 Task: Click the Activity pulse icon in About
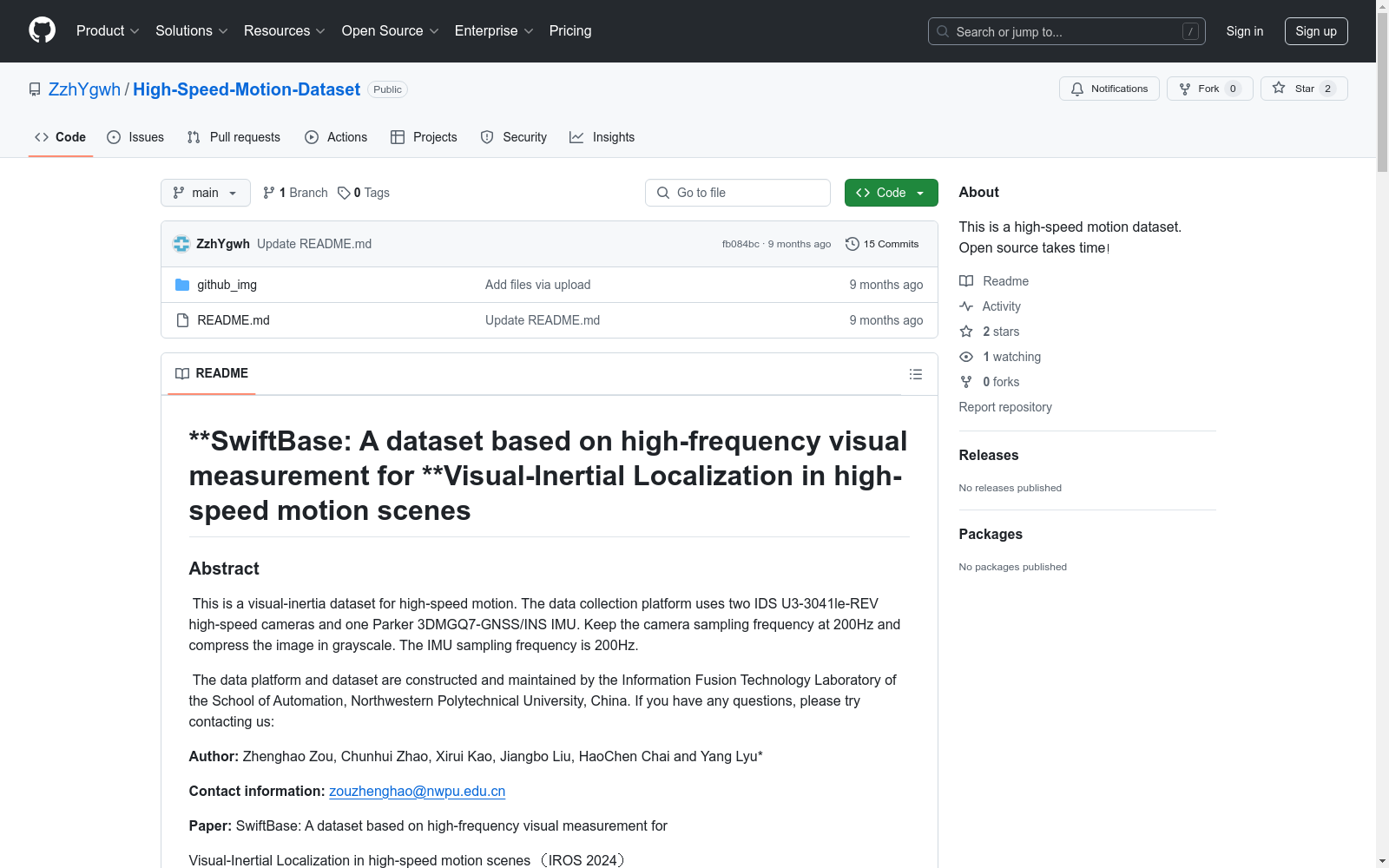point(966,306)
